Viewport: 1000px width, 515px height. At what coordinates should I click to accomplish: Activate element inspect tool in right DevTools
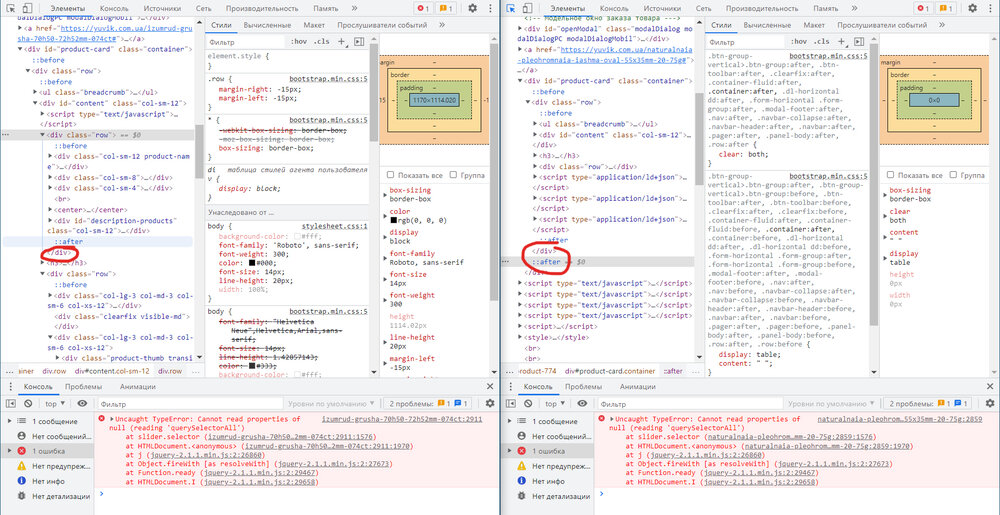511,8
